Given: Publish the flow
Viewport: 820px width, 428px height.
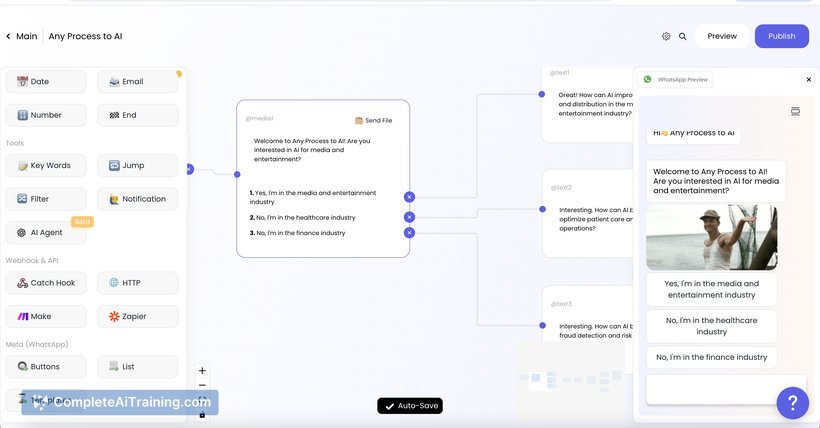Looking at the screenshot, I should click(x=782, y=36).
